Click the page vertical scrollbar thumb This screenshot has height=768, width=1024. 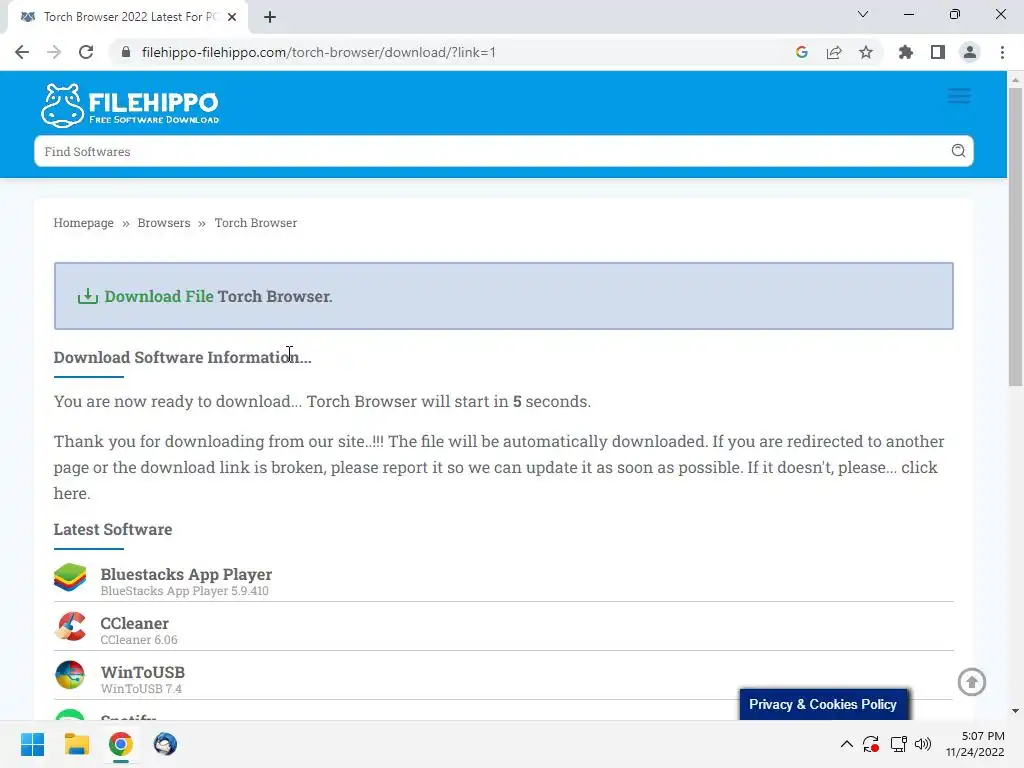click(1015, 237)
